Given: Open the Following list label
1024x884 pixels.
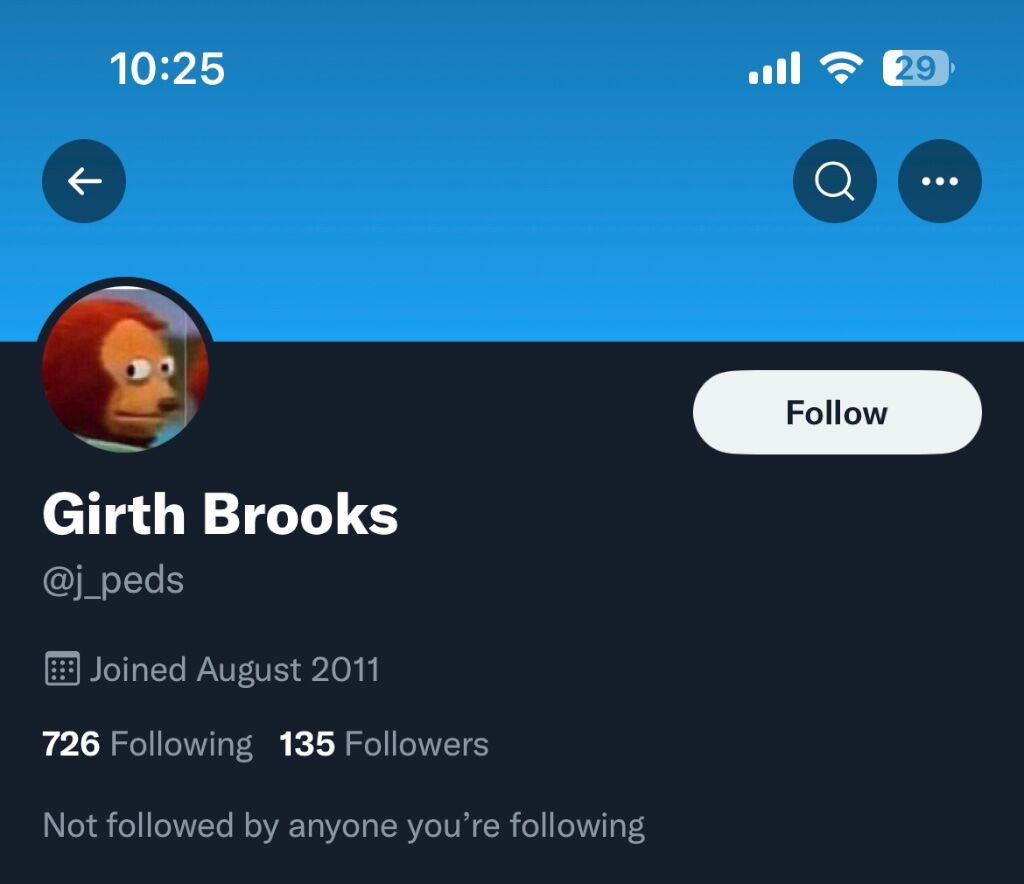Looking at the screenshot, I should pyautogui.click(x=182, y=746).
